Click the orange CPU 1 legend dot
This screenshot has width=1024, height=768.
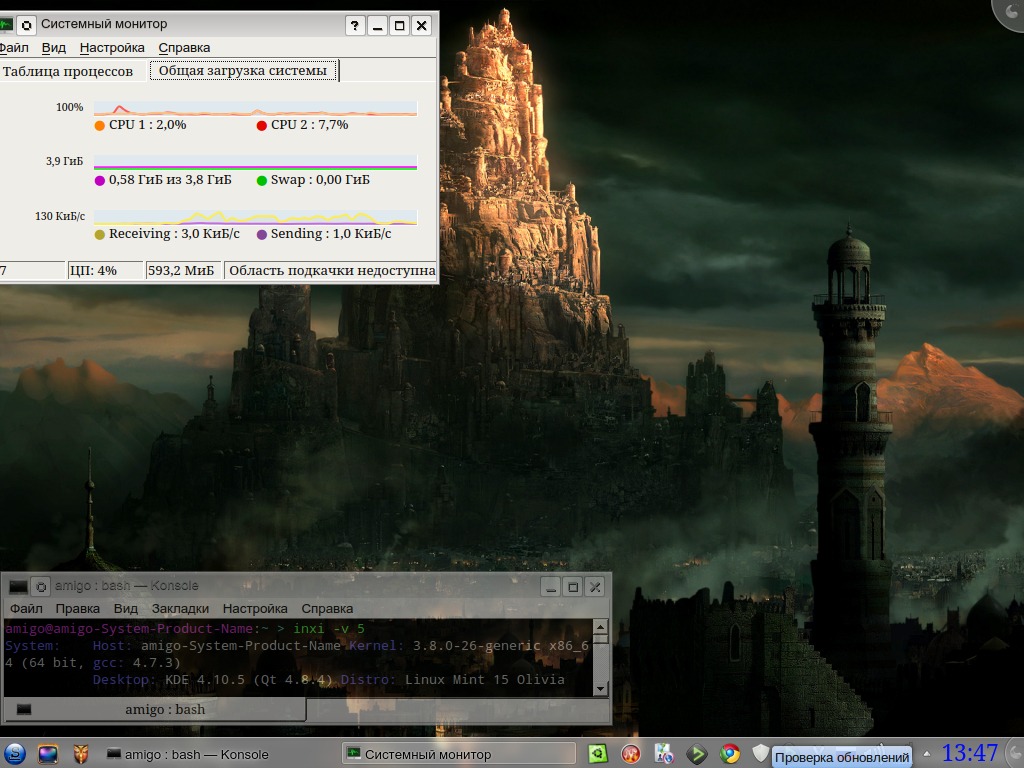[x=100, y=125]
